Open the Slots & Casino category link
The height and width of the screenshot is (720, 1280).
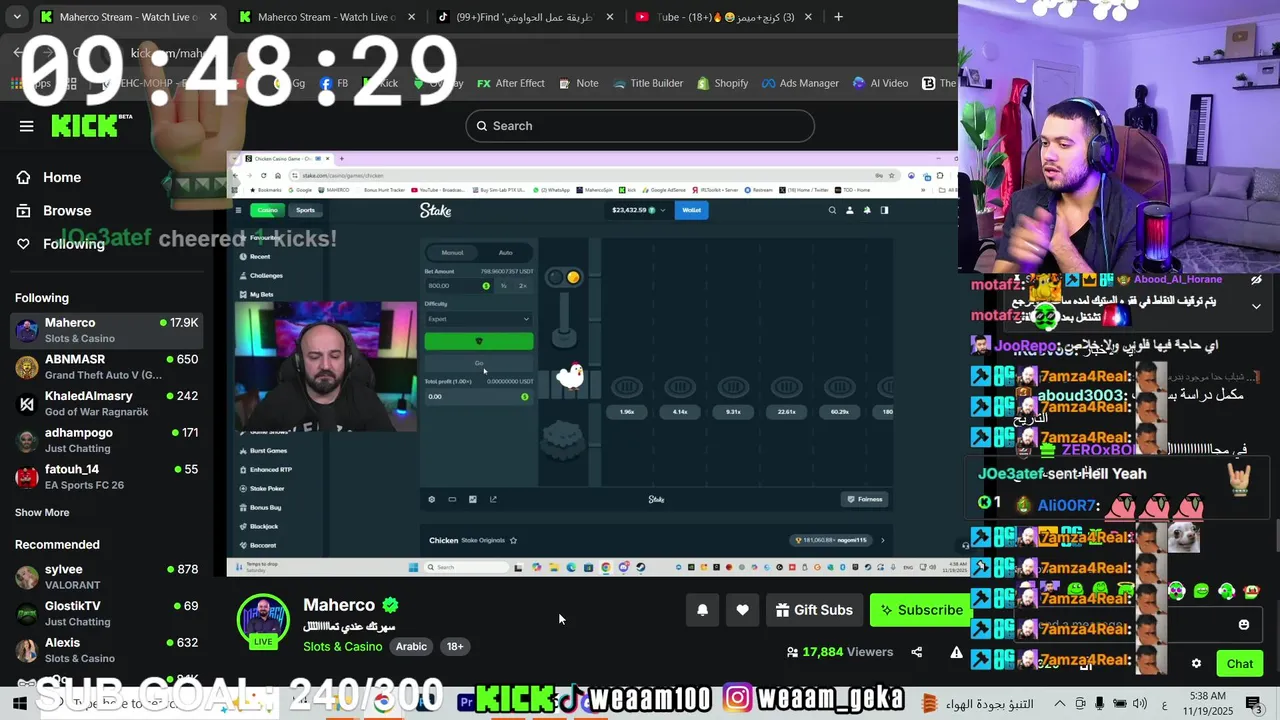343,646
